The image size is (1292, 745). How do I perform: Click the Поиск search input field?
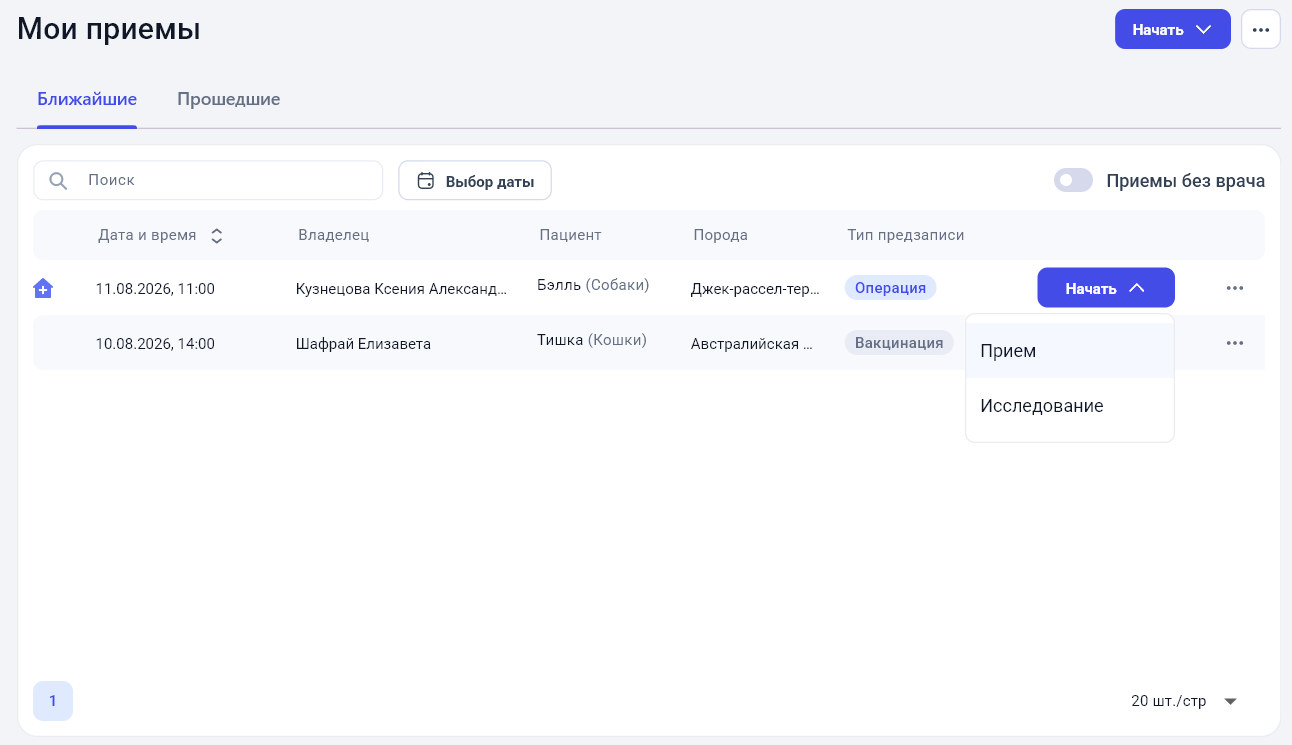(x=208, y=181)
